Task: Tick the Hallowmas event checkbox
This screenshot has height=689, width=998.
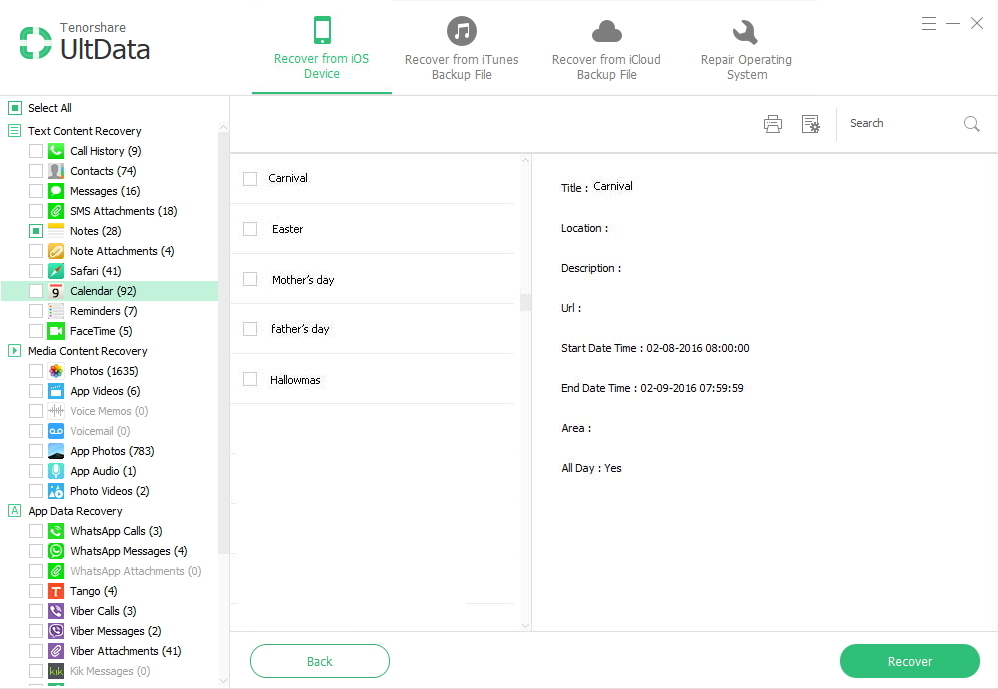Action: 250,380
